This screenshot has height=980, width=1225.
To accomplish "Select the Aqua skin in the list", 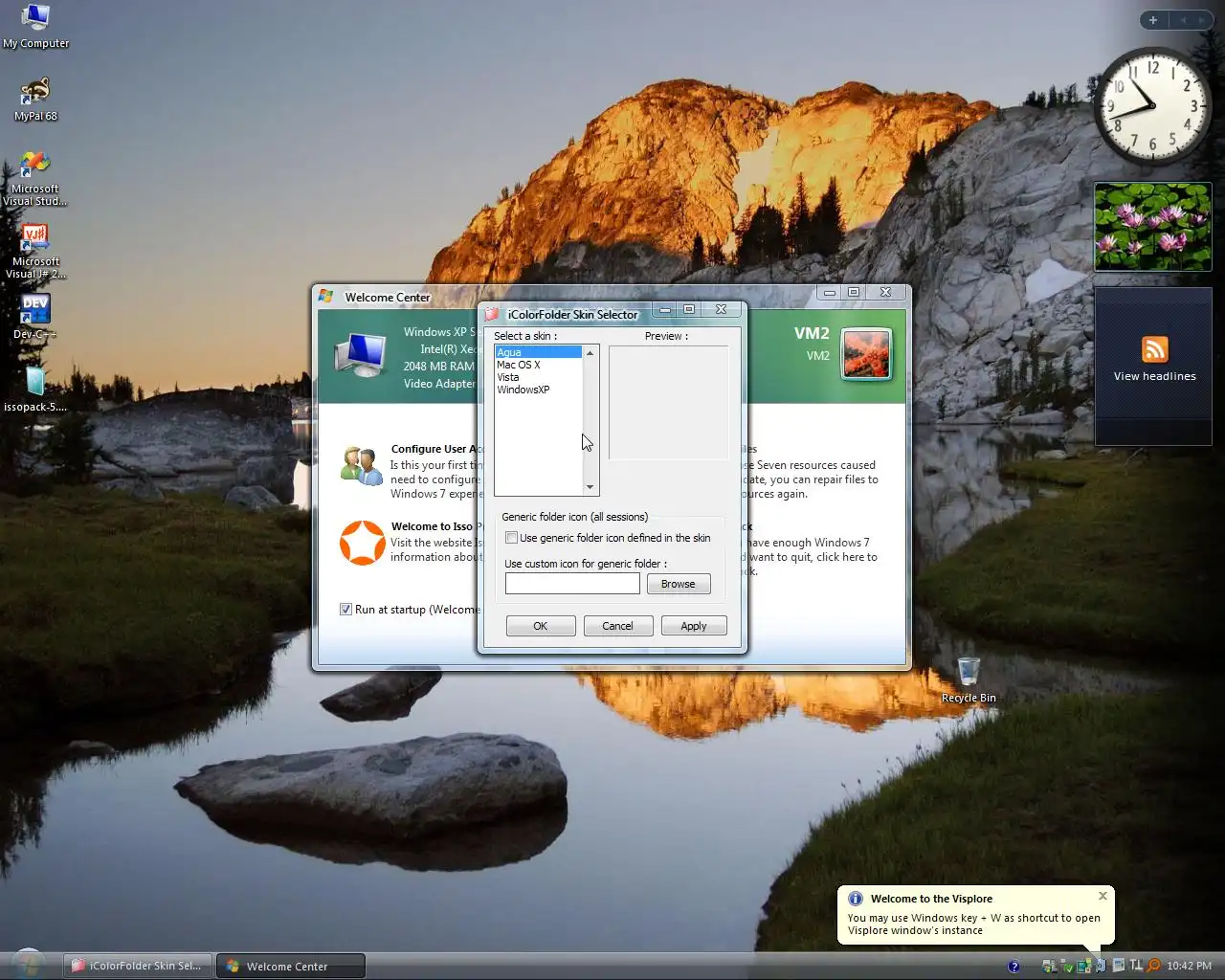I will (x=538, y=352).
